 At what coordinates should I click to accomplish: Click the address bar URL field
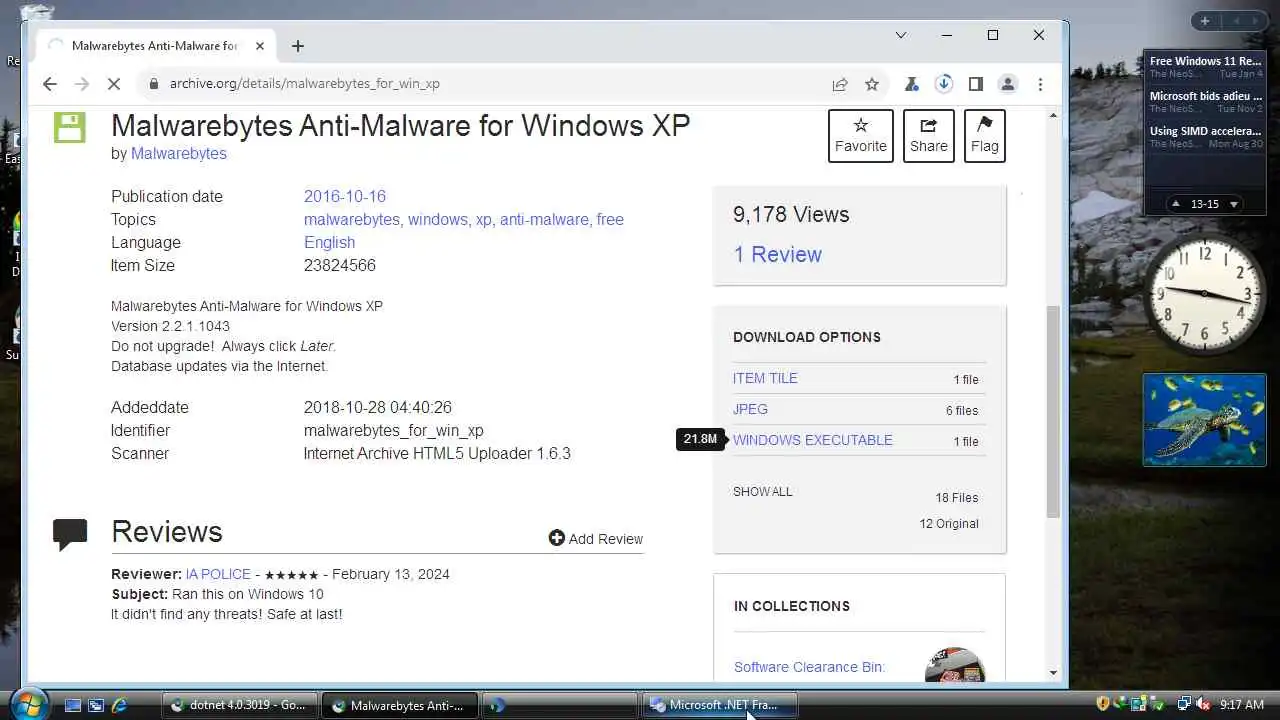pos(490,84)
